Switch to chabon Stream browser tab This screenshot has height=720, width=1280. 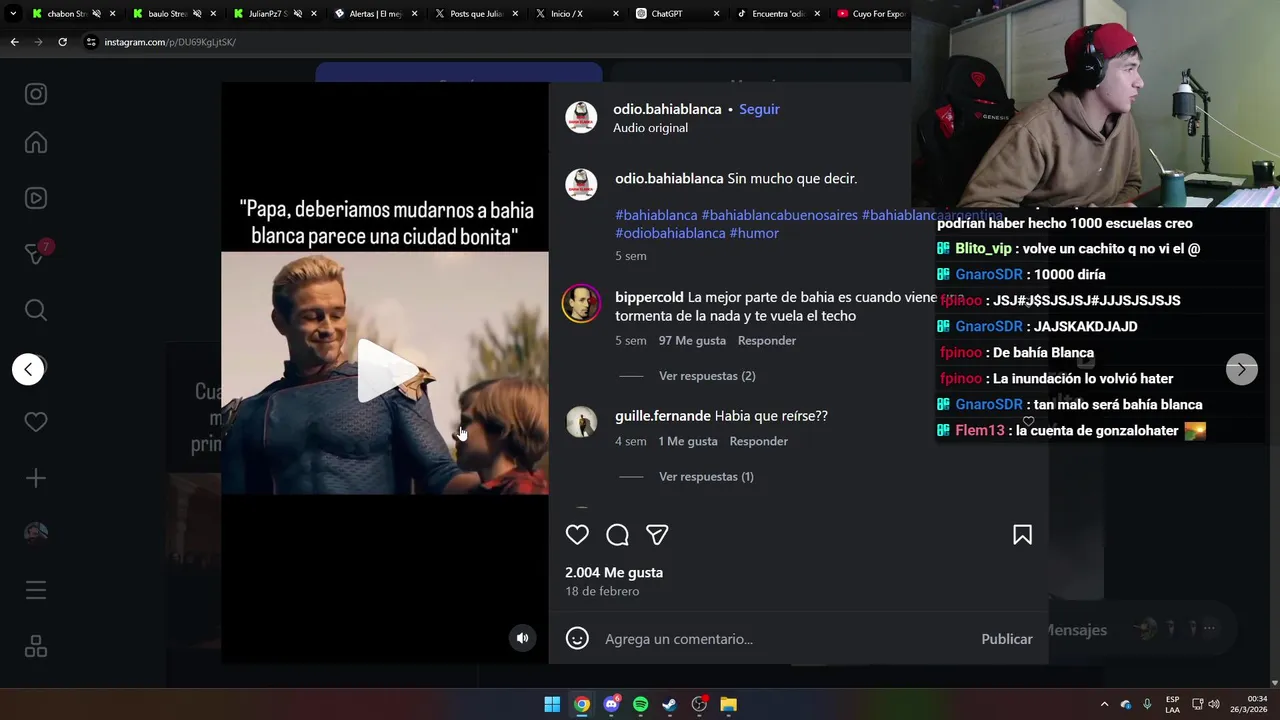click(x=72, y=14)
